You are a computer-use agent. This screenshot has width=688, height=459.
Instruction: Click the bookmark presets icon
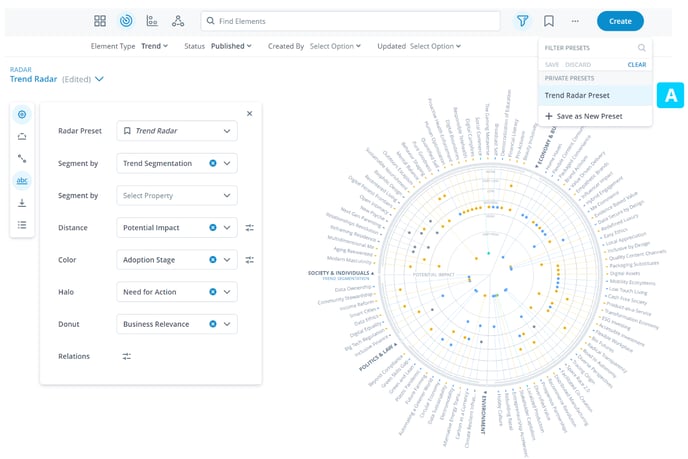click(549, 21)
